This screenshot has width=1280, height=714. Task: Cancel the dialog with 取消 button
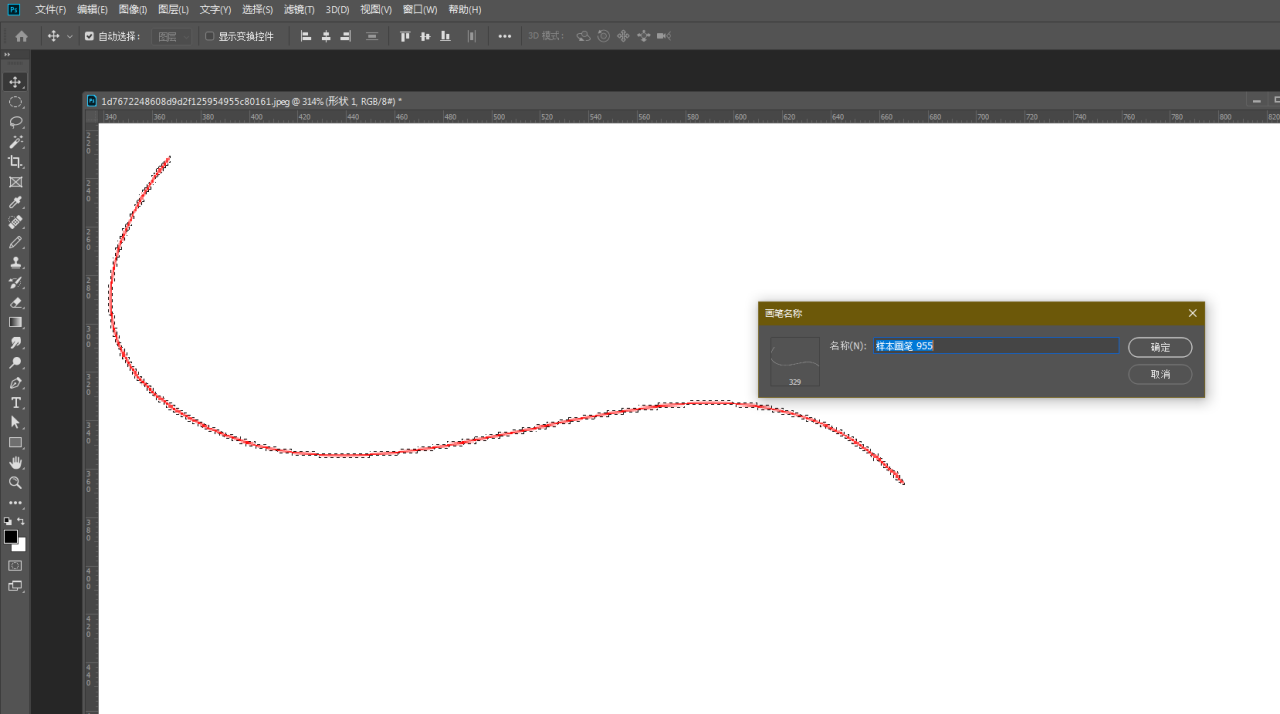click(1160, 374)
